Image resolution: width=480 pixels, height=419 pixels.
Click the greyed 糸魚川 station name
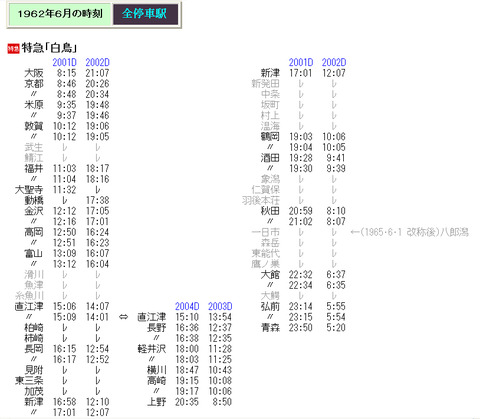coord(29,296)
